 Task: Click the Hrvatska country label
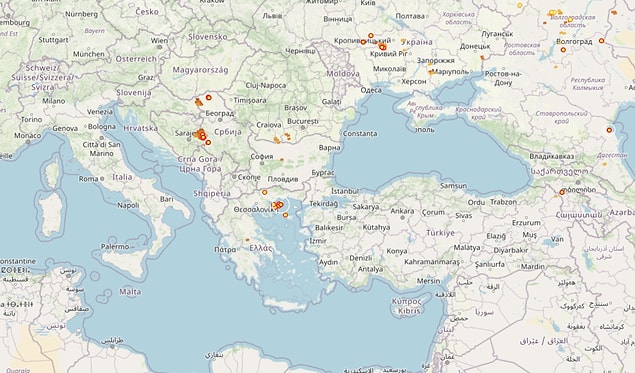pos(141,128)
